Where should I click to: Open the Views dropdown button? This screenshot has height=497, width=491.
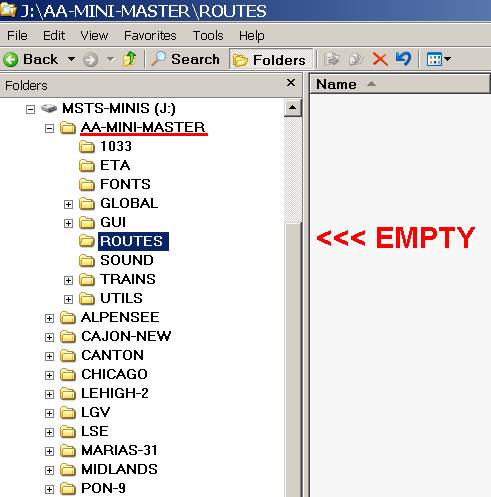[439, 59]
